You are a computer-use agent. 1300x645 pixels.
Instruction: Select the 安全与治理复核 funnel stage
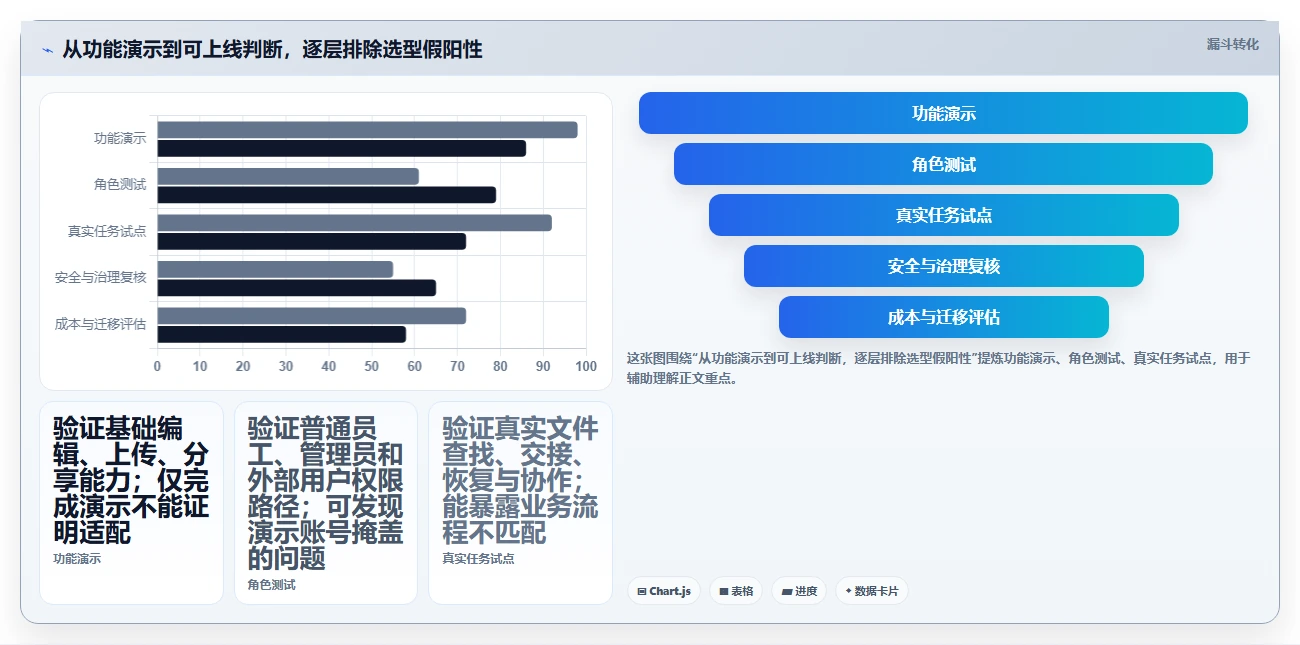click(x=943, y=266)
